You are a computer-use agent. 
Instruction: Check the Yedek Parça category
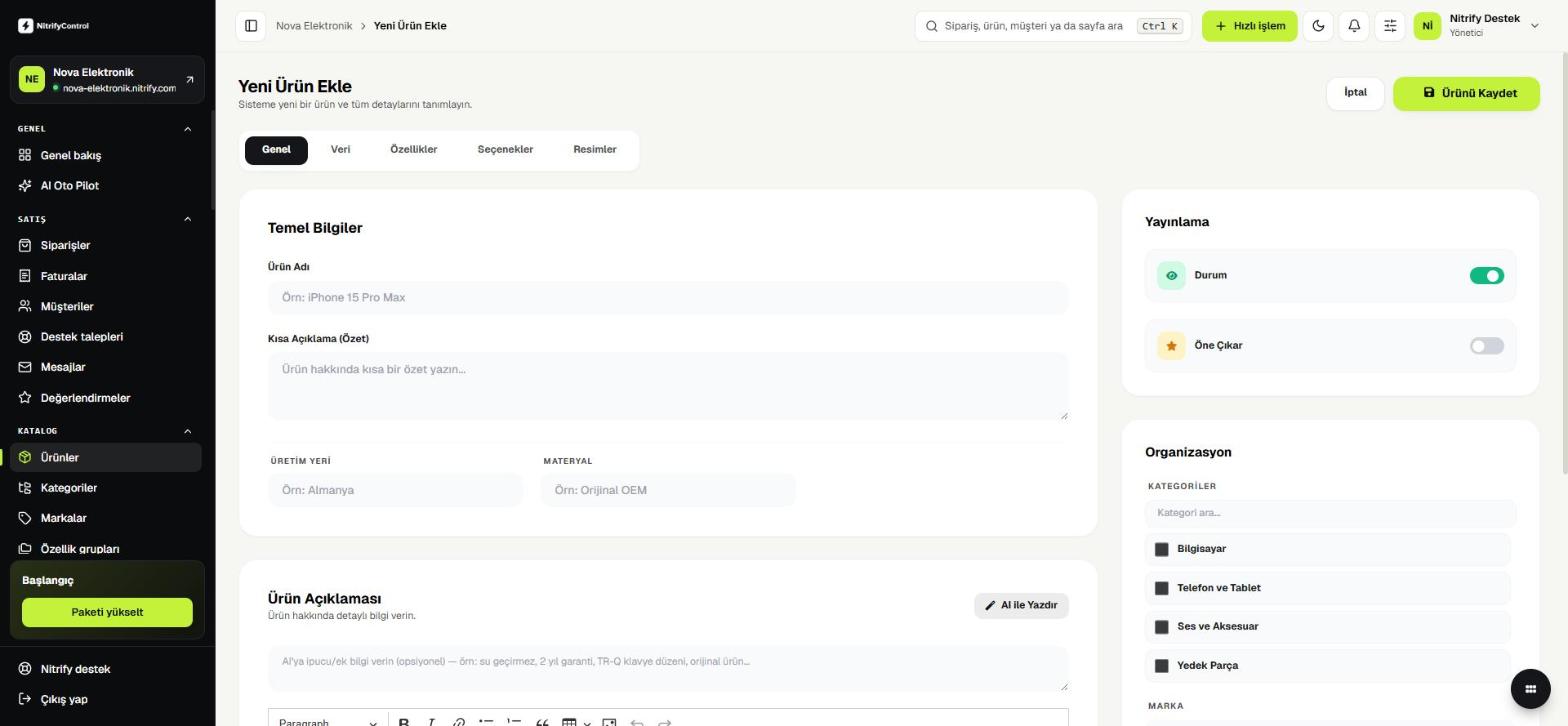(x=1161, y=666)
